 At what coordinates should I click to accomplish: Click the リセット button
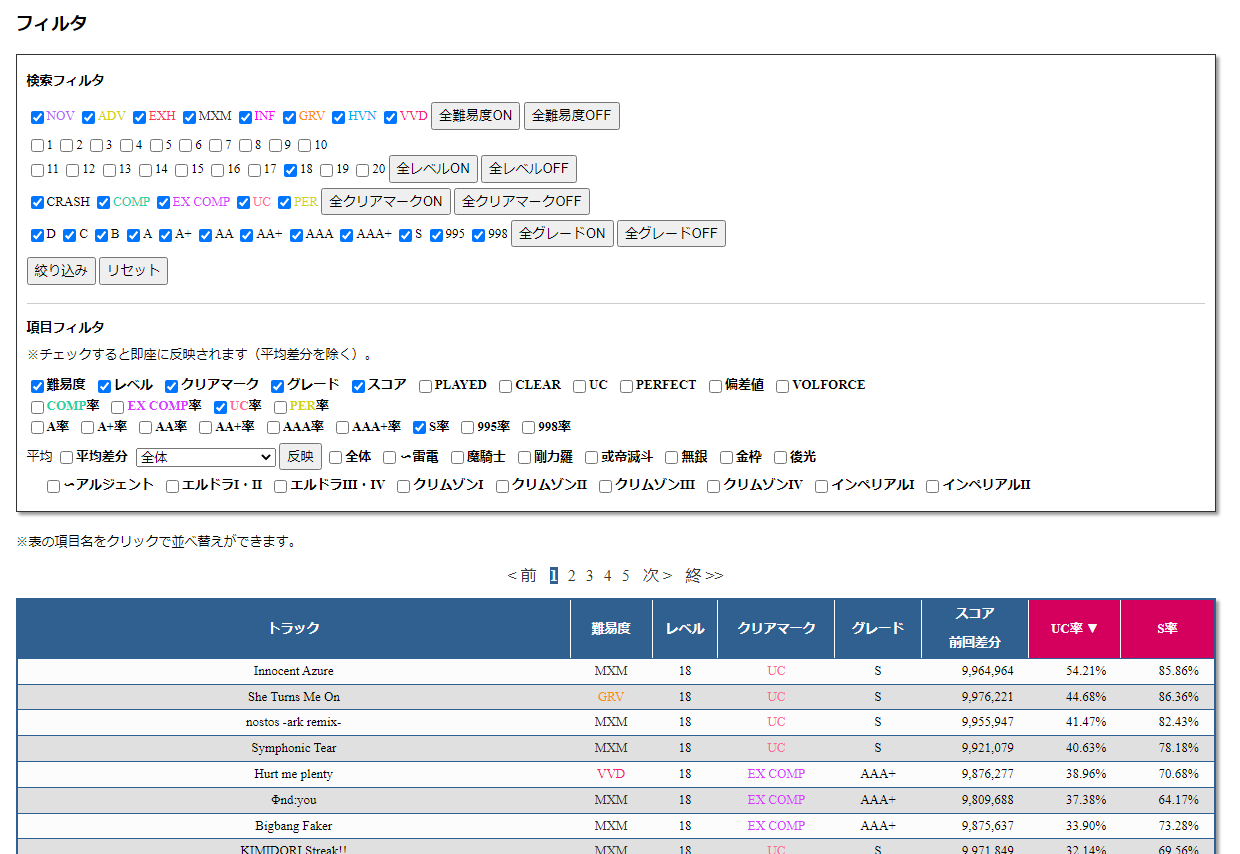[x=133, y=271]
